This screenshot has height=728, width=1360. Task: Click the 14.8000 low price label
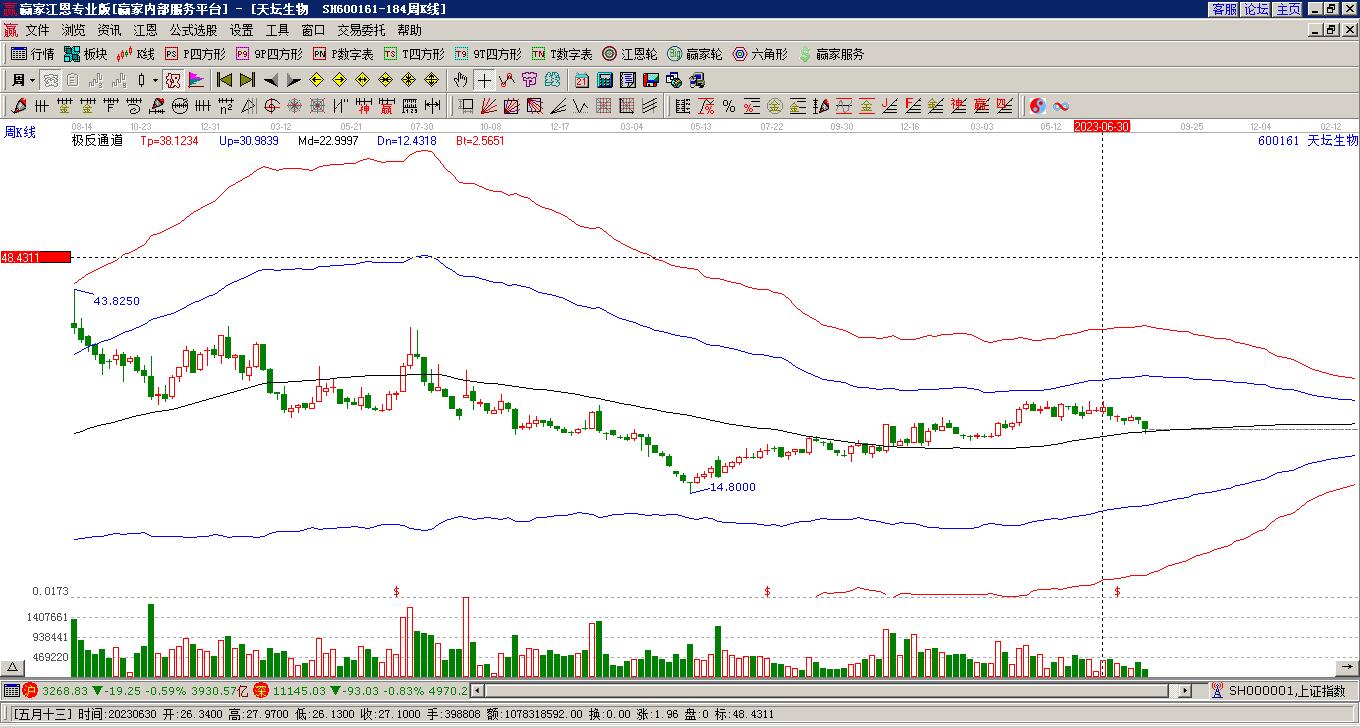(x=732, y=487)
